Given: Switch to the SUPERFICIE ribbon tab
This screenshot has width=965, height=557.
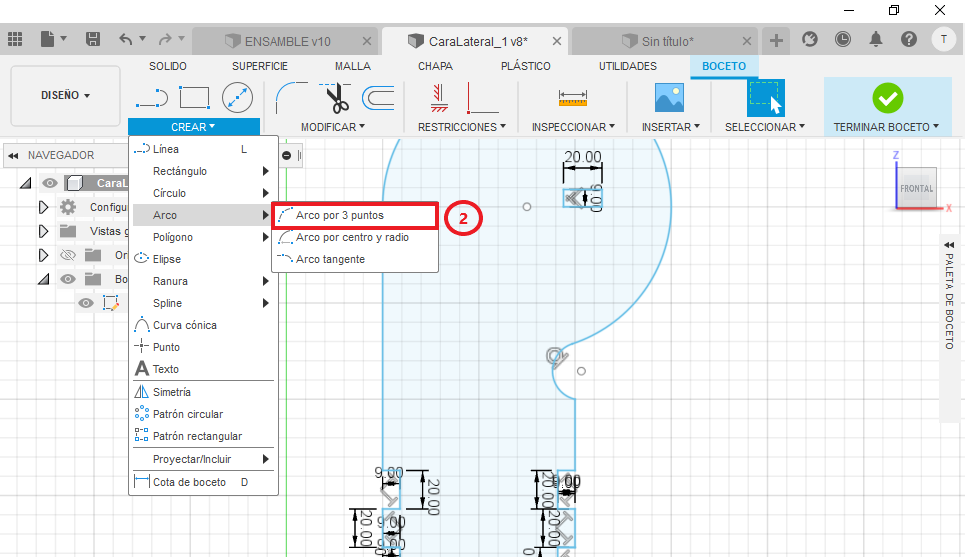Looking at the screenshot, I should coord(260,66).
